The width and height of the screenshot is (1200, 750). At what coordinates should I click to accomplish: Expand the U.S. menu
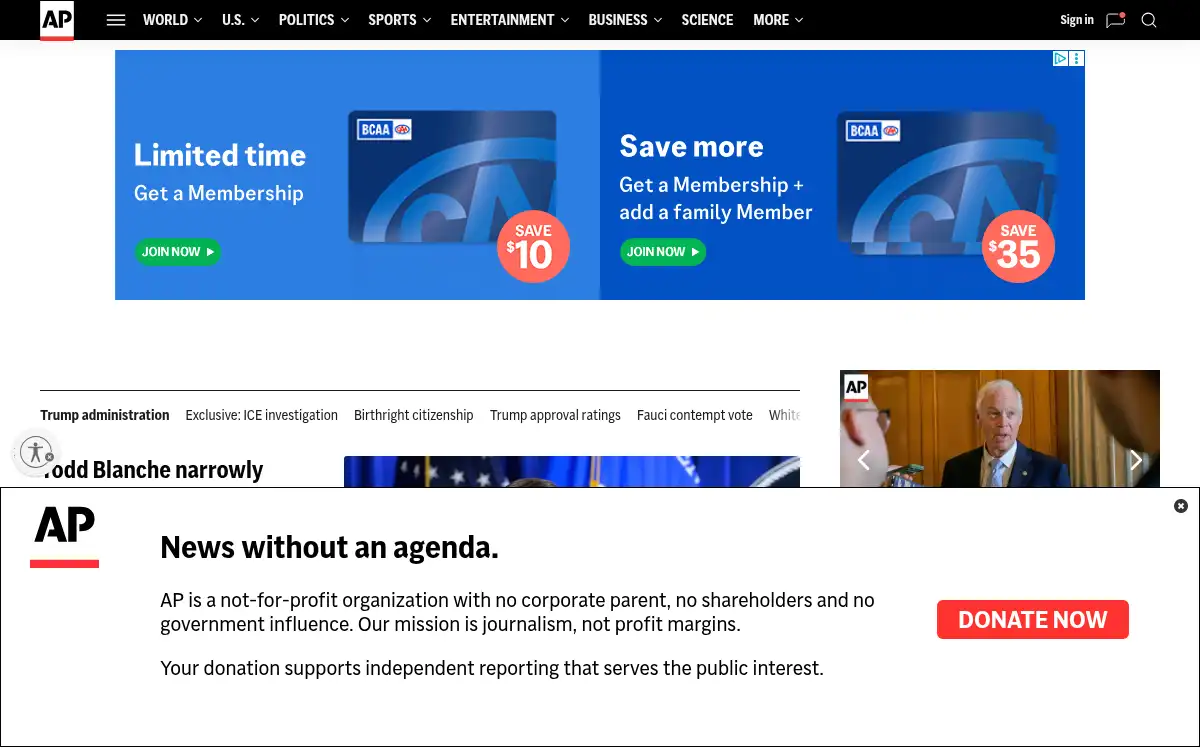[x=240, y=20]
